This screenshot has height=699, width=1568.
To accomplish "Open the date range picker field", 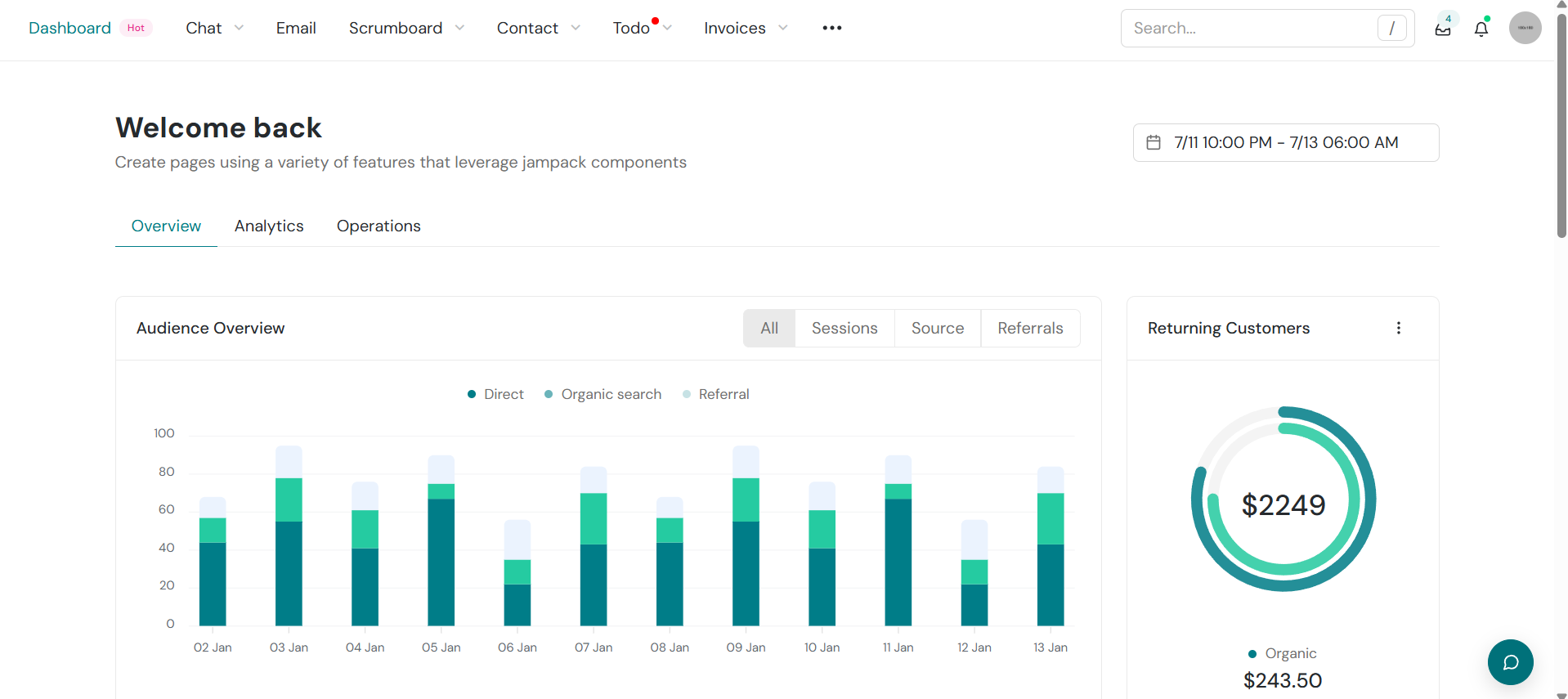I will coord(1286,142).
